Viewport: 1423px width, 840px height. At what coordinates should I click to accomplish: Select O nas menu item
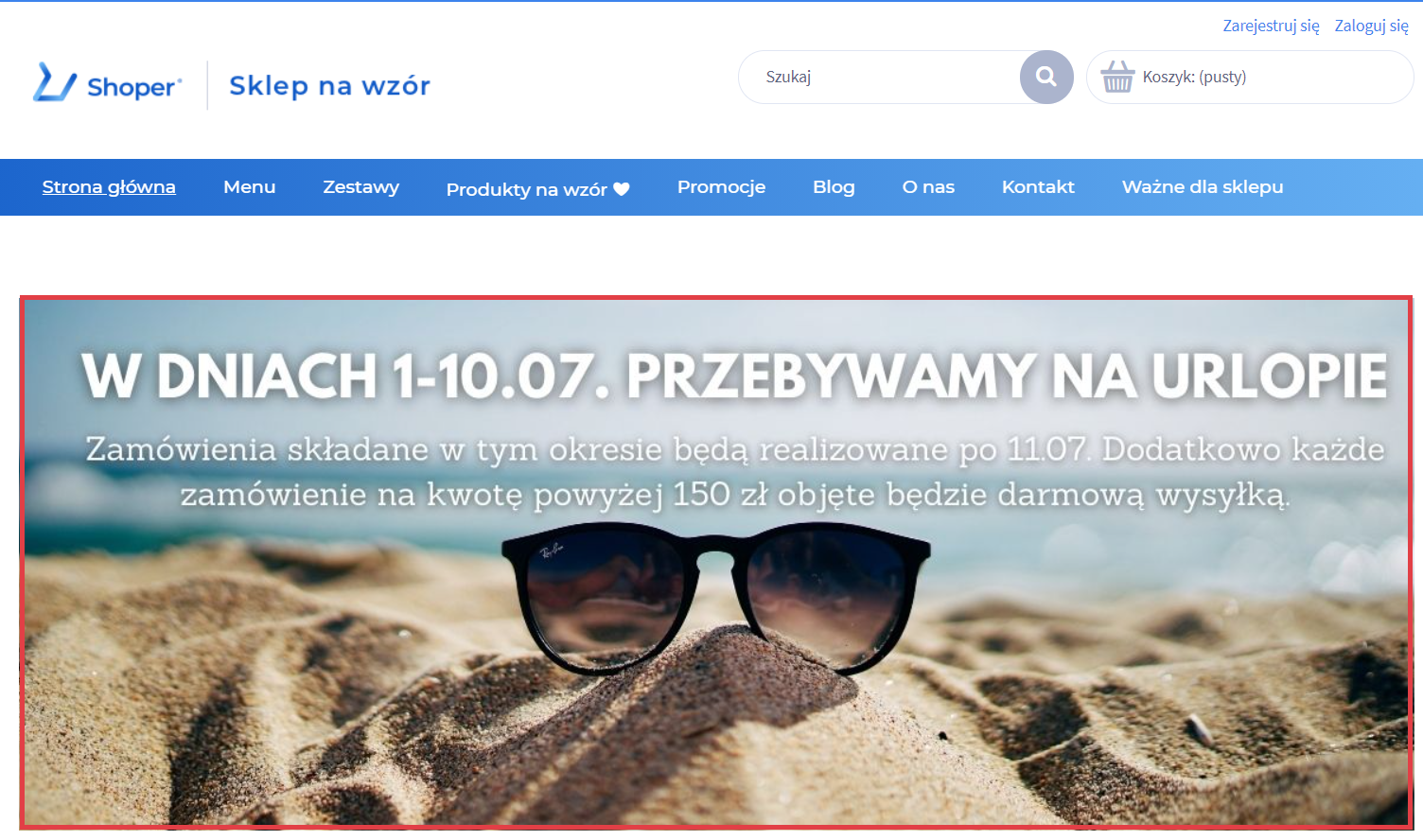point(928,187)
